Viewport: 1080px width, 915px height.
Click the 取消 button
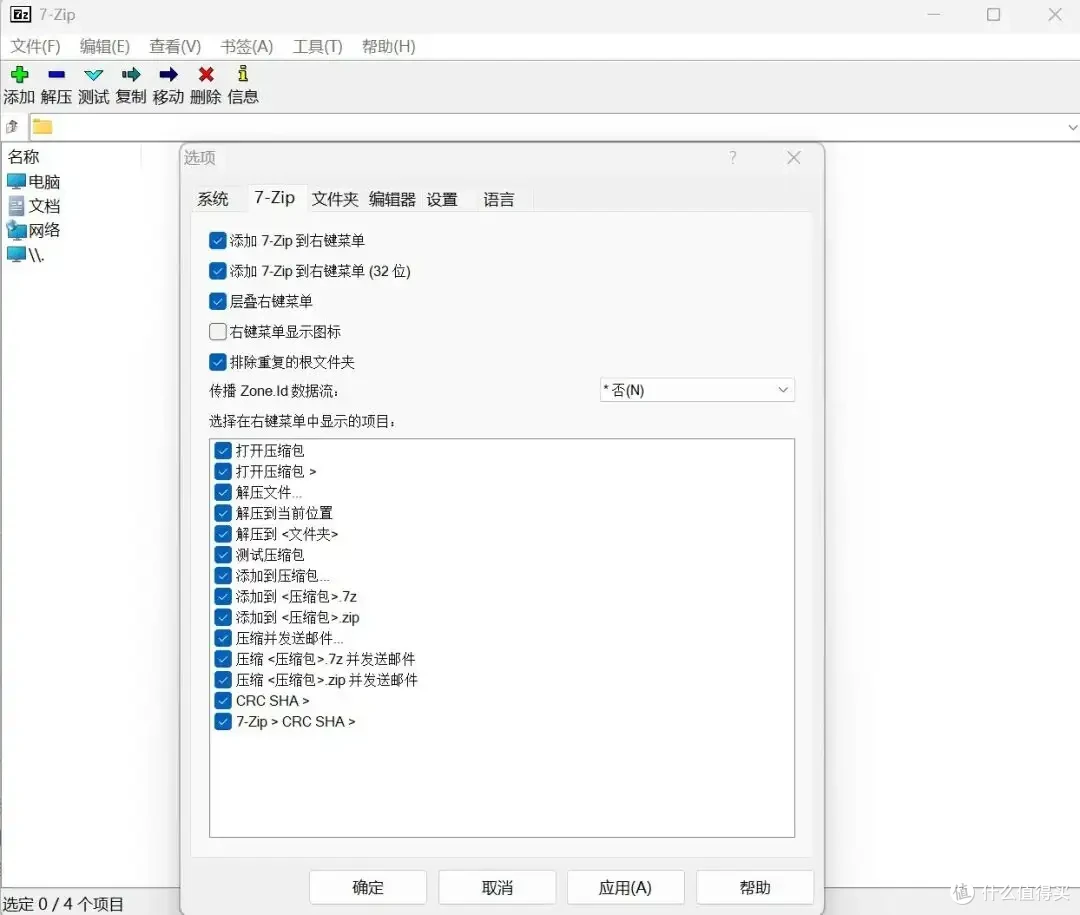497,887
